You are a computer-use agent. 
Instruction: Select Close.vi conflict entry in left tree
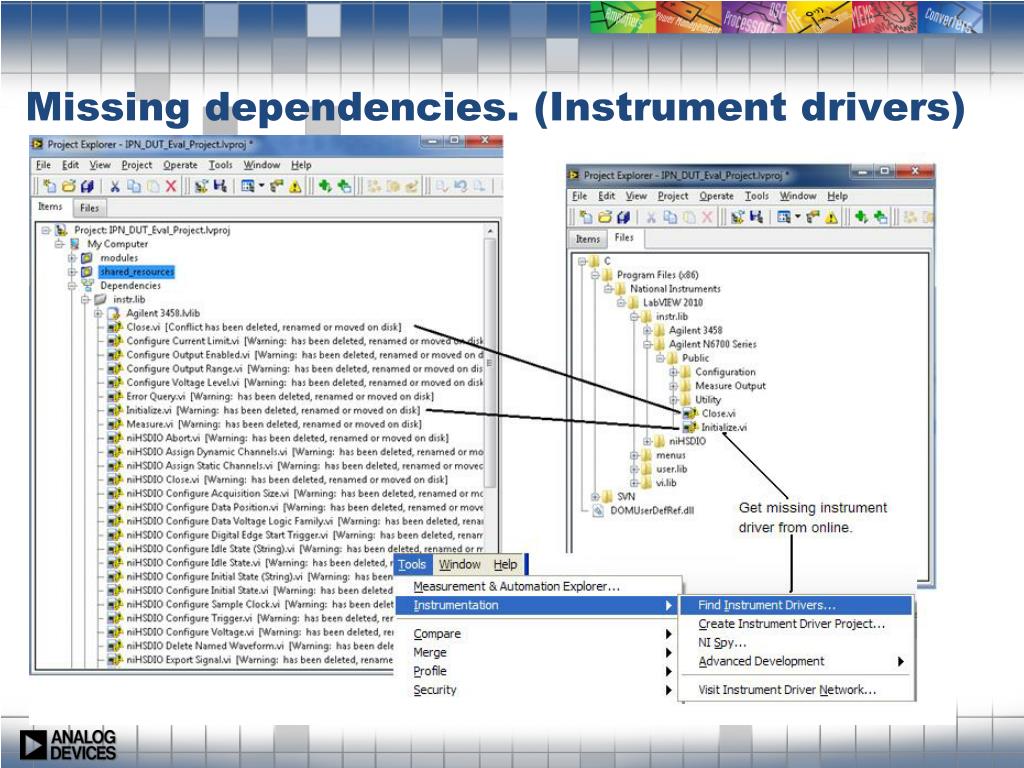[x=264, y=327]
